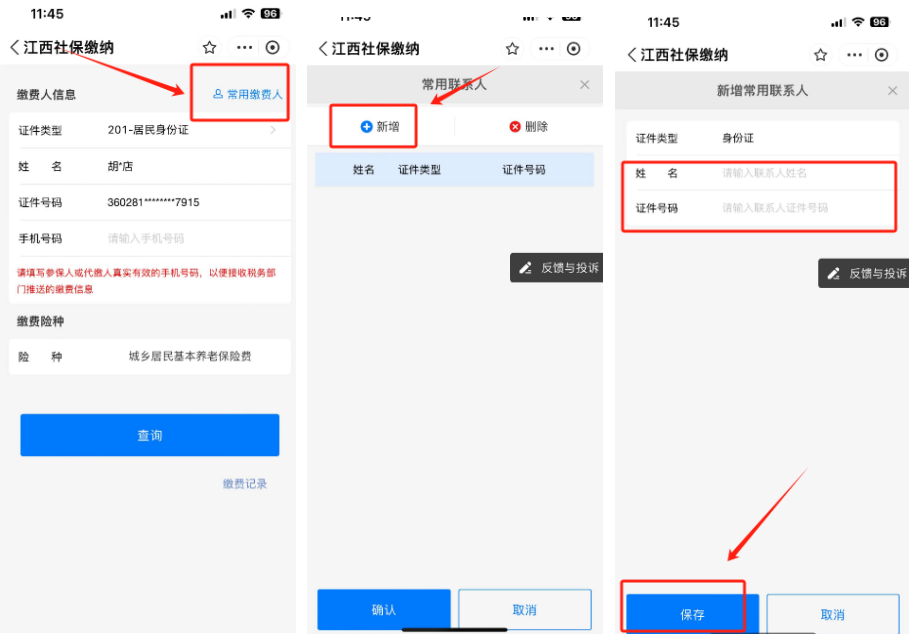Click the 查询 button
Image resolution: width=916 pixels, height=643 pixels.
tap(150, 436)
